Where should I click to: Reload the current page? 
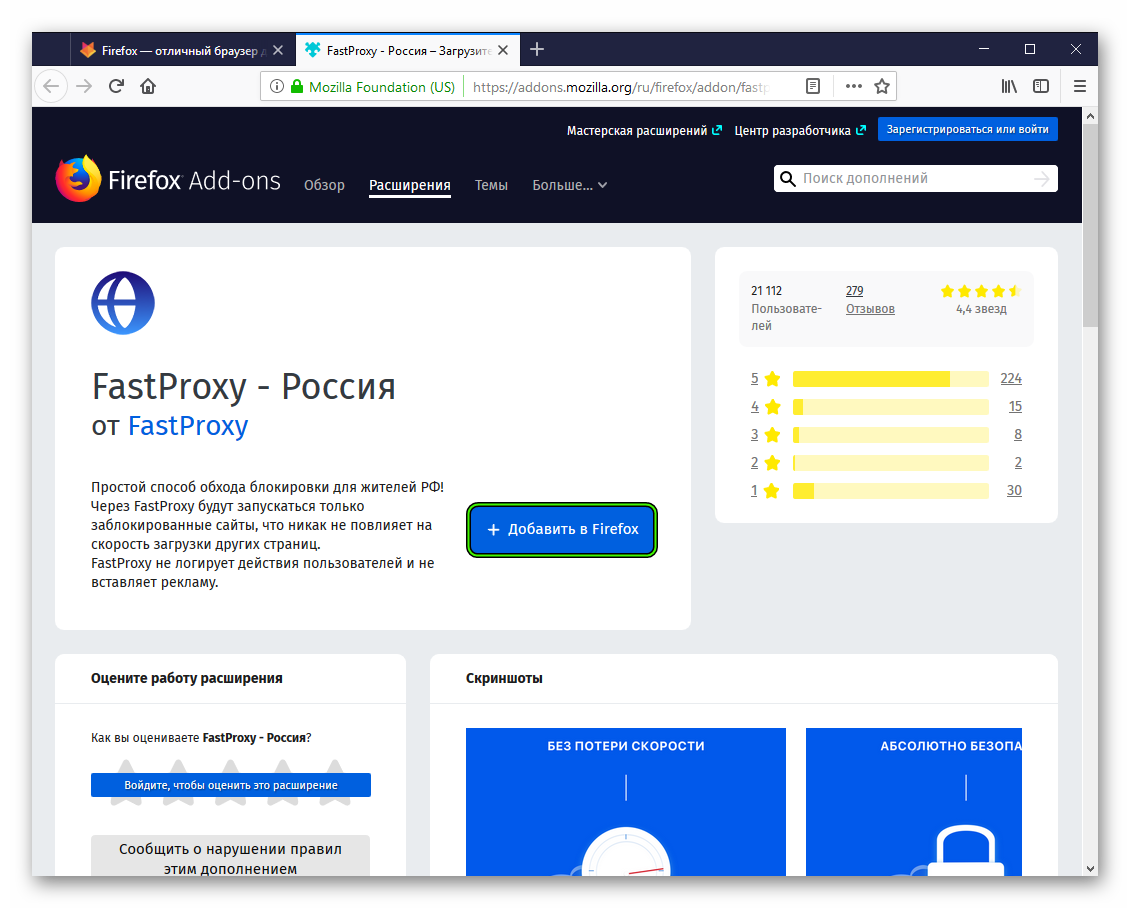pos(116,86)
